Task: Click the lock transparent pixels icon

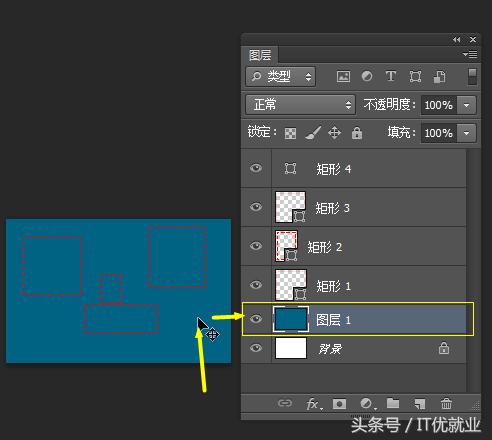Action: [290, 133]
